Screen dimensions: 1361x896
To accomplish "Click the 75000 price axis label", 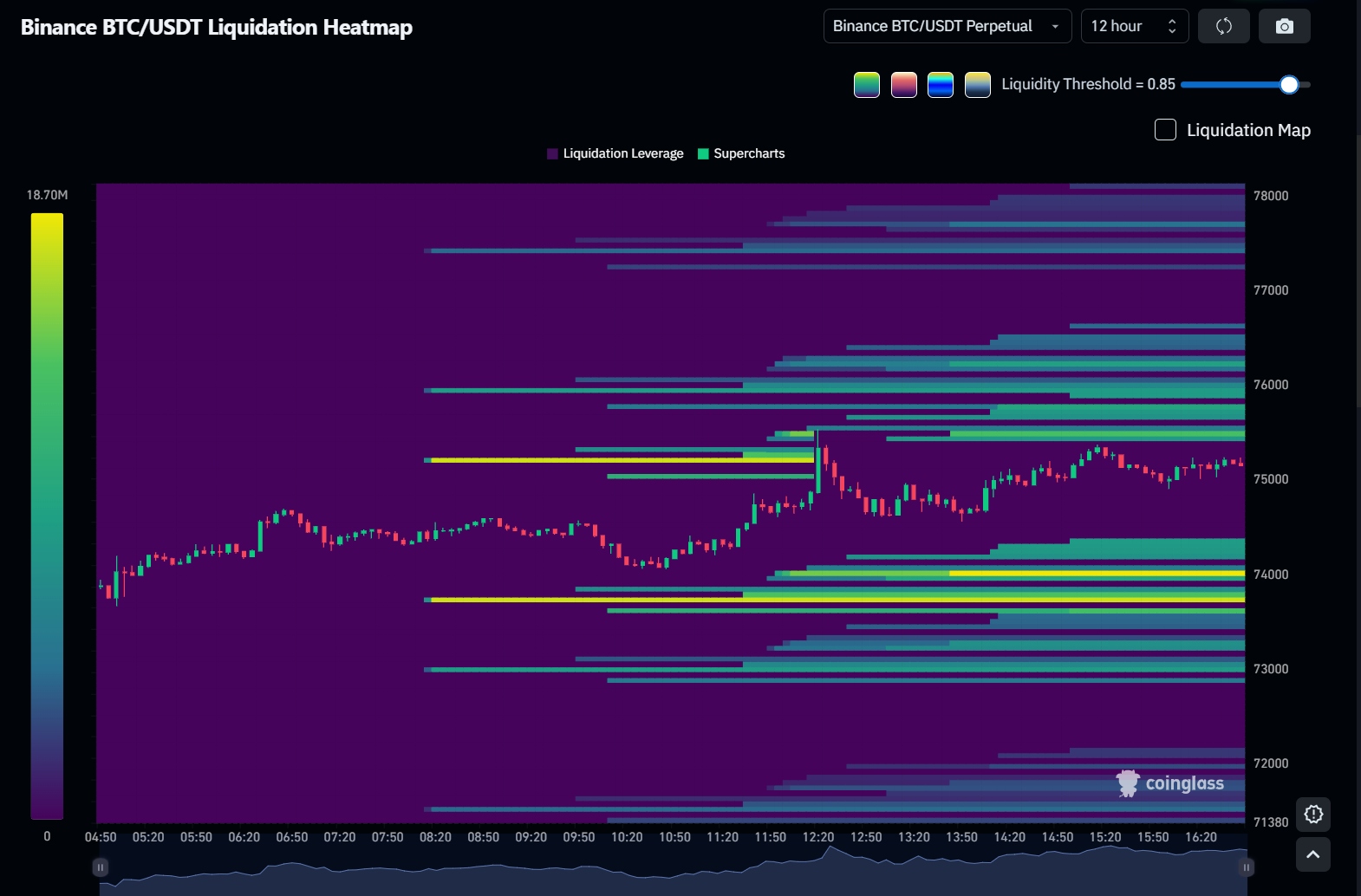I will pos(1271,479).
